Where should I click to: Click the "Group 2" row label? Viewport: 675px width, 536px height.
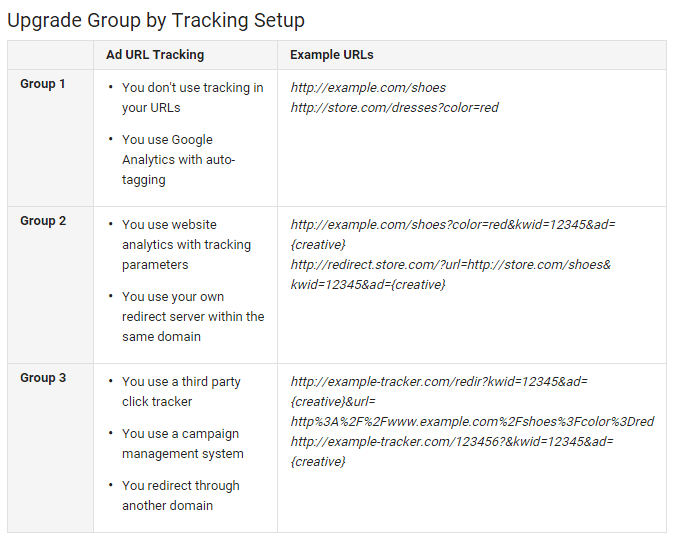pos(43,221)
